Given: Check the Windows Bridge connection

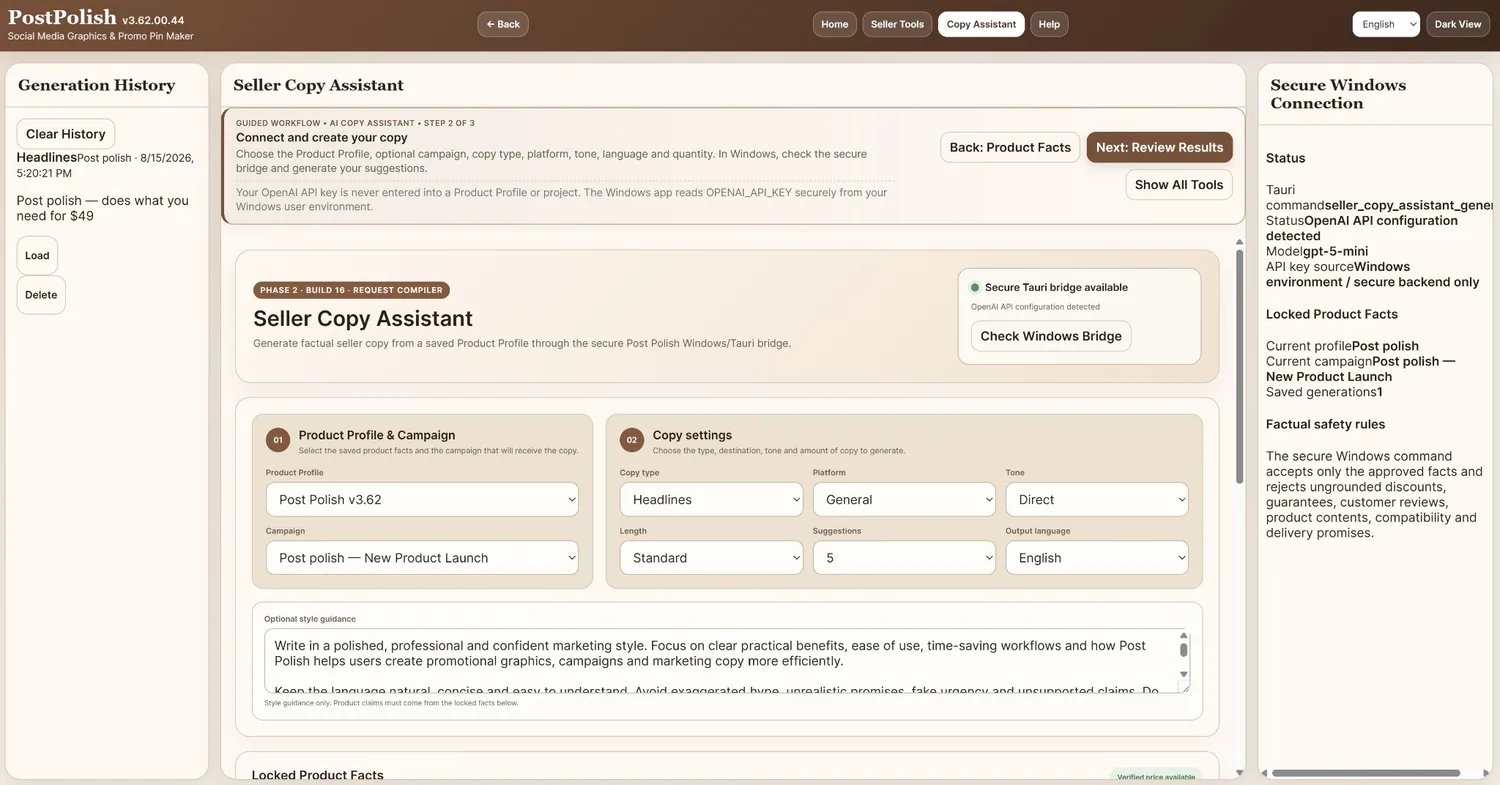Looking at the screenshot, I should pos(1051,336).
